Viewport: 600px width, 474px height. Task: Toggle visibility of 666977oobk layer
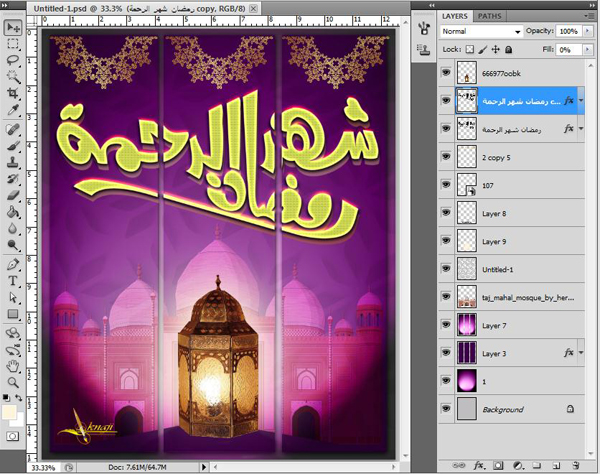tap(446, 73)
